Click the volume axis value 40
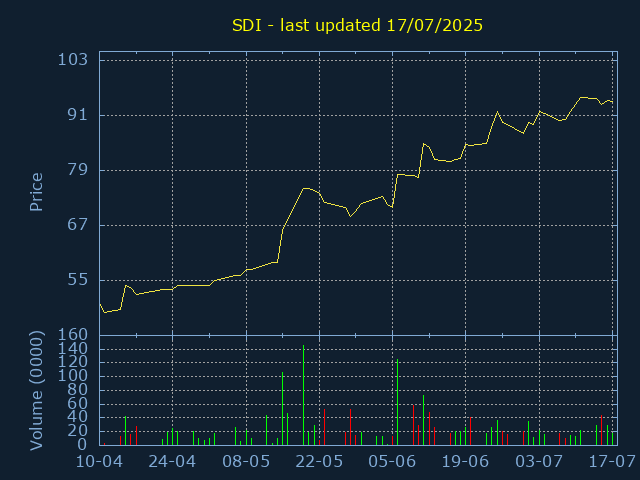 (x=78, y=417)
